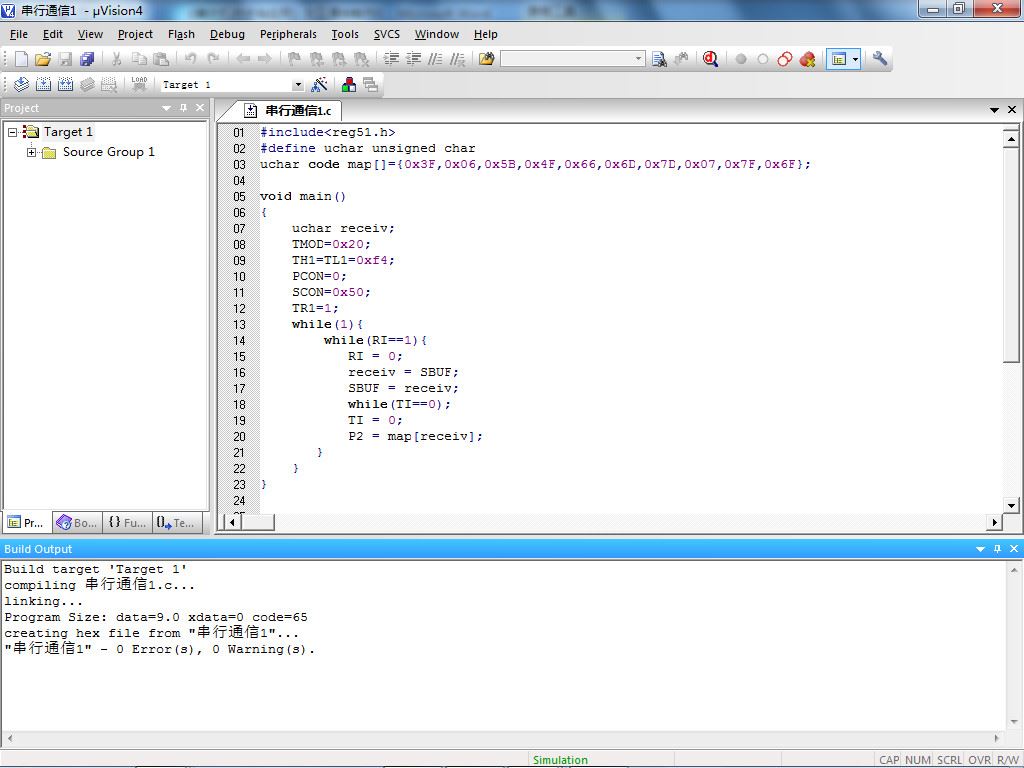Kill all breakpoints with the red circle X icon
The height and width of the screenshot is (768, 1024).
pos(807,59)
